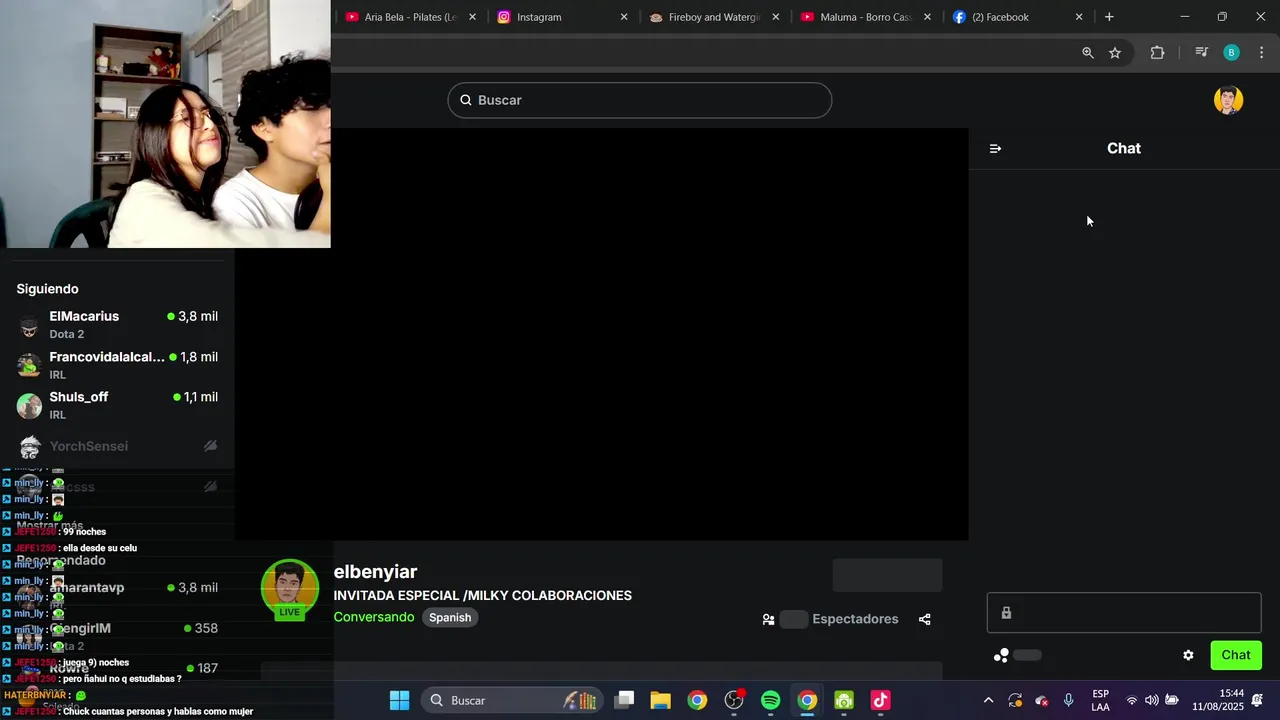Click the Buscar search field
The image size is (1280, 720).
[640, 100]
